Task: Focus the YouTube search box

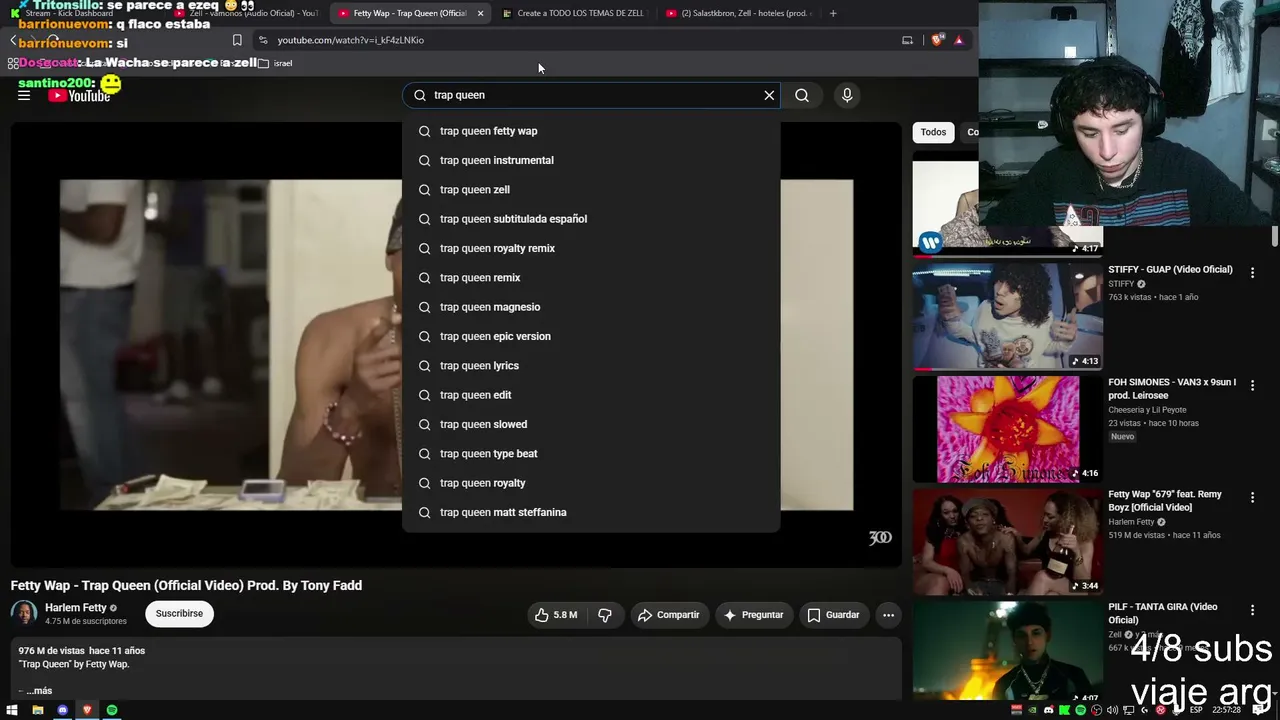Action: pyautogui.click(x=591, y=95)
